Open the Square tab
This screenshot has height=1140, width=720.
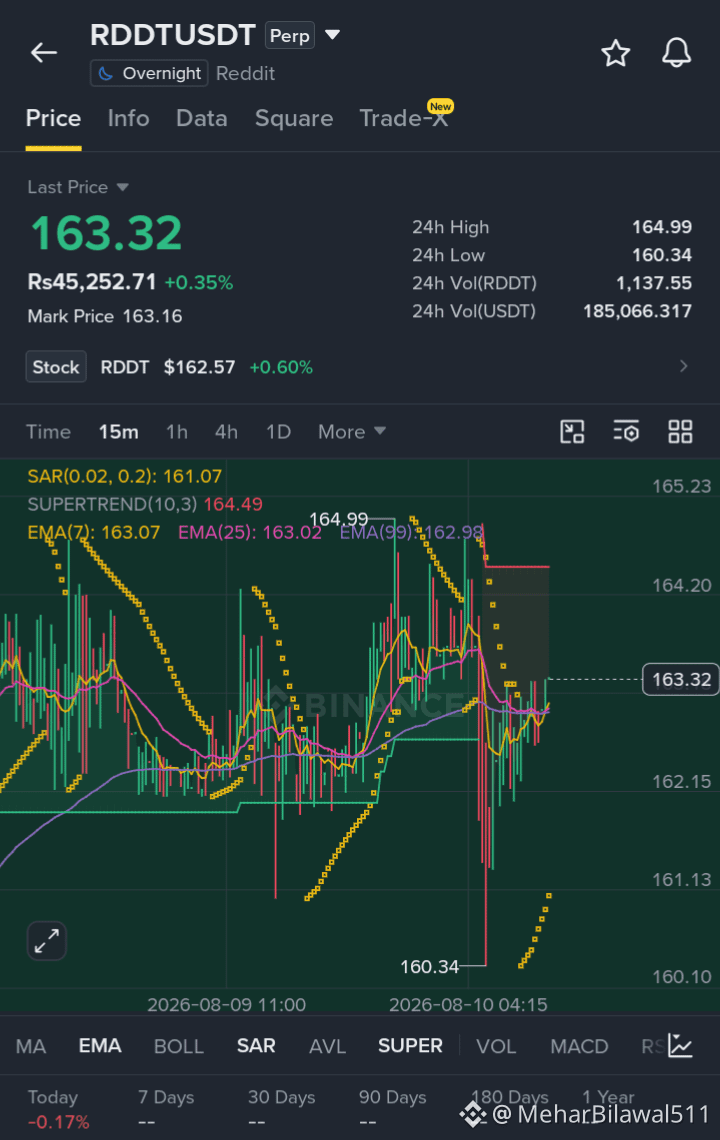(294, 119)
